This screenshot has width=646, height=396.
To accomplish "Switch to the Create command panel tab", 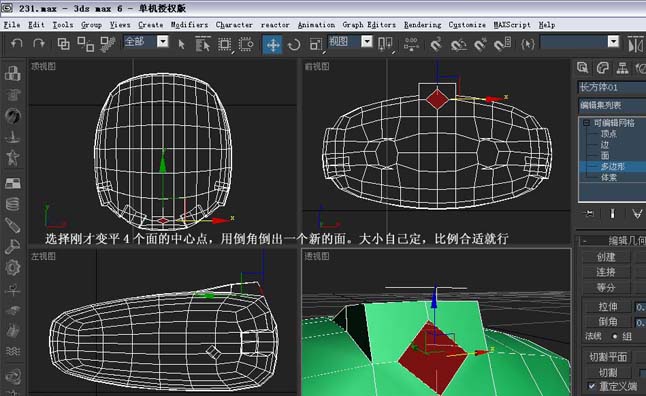I will pos(583,68).
